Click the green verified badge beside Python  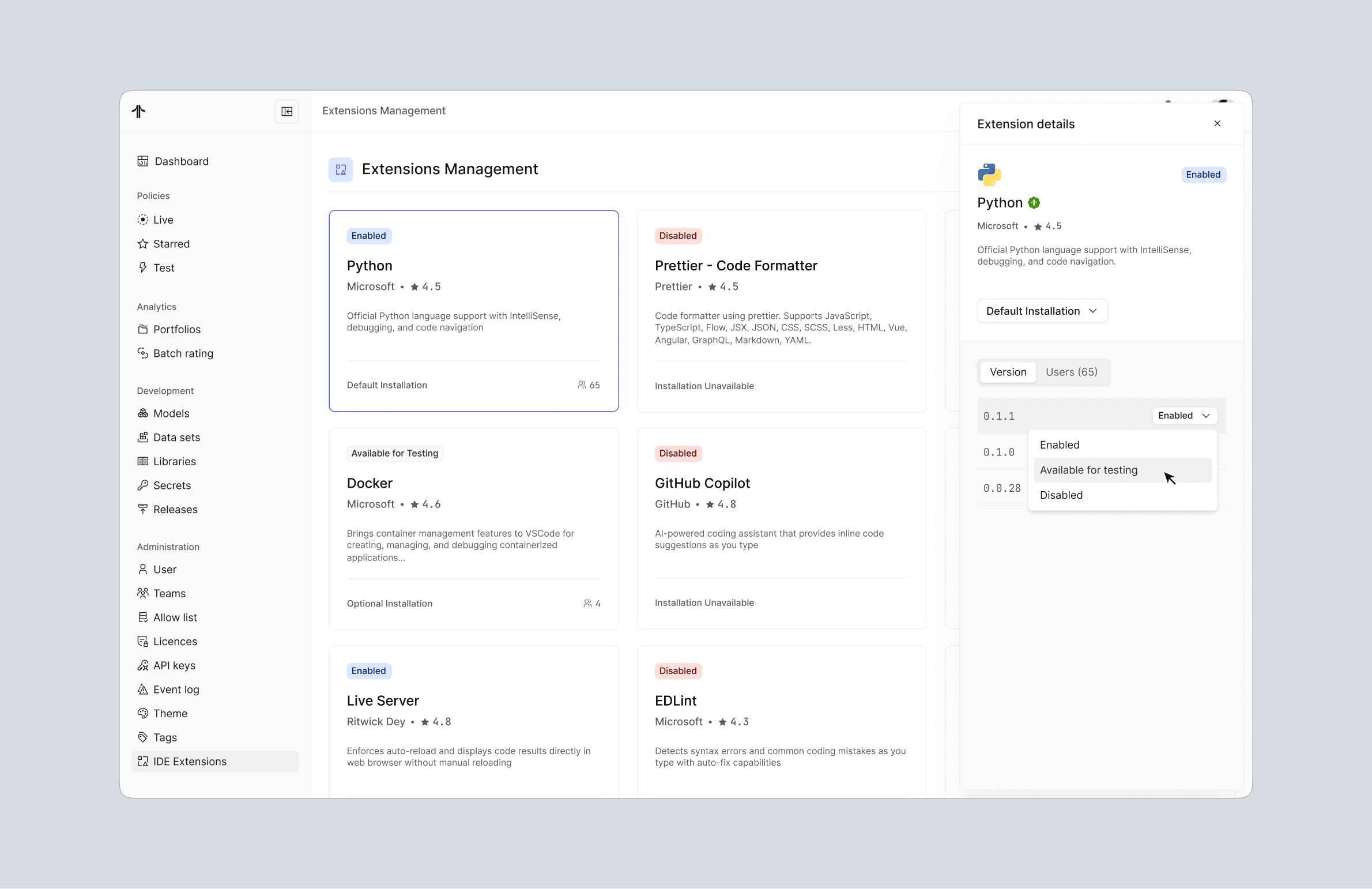tap(1034, 203)
